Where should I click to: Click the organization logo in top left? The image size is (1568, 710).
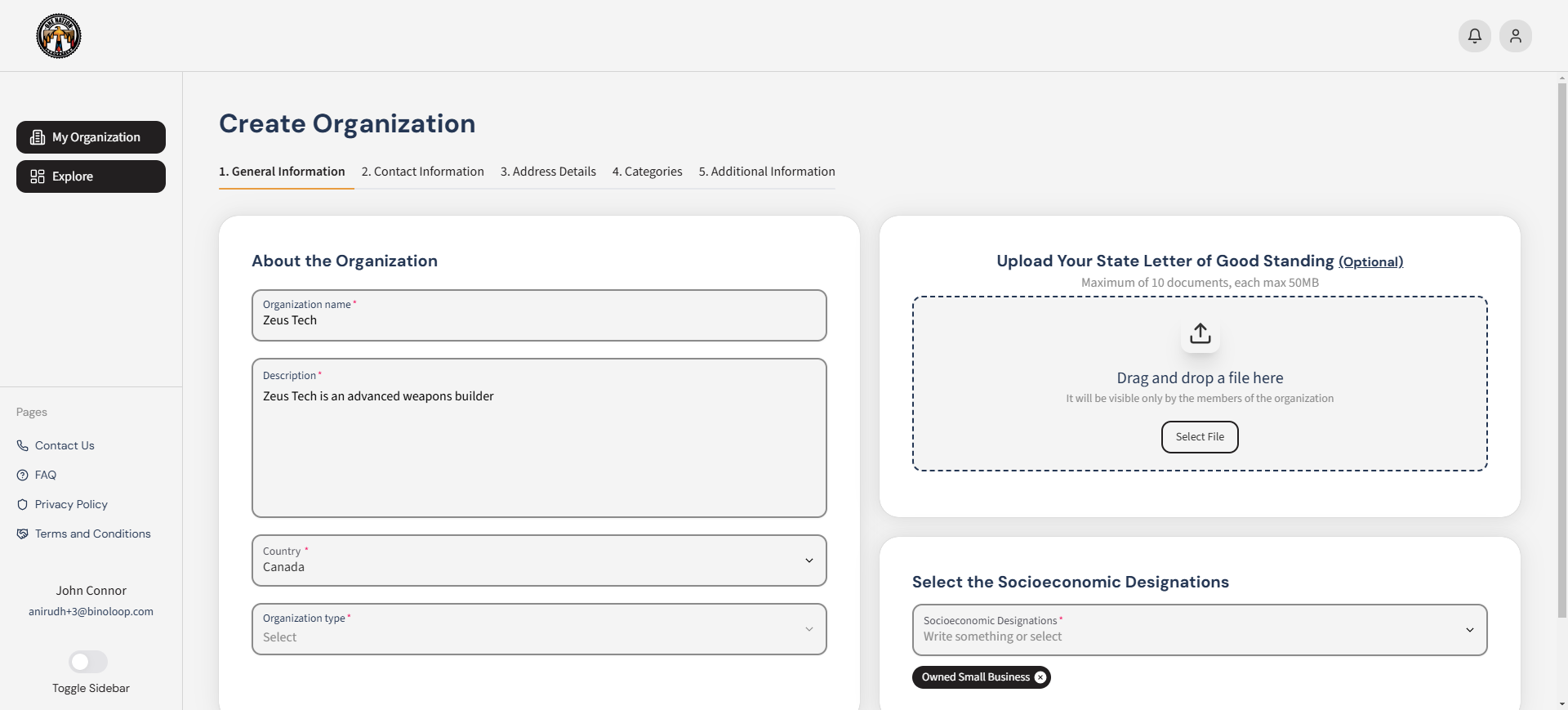click(x=58, y=36)
